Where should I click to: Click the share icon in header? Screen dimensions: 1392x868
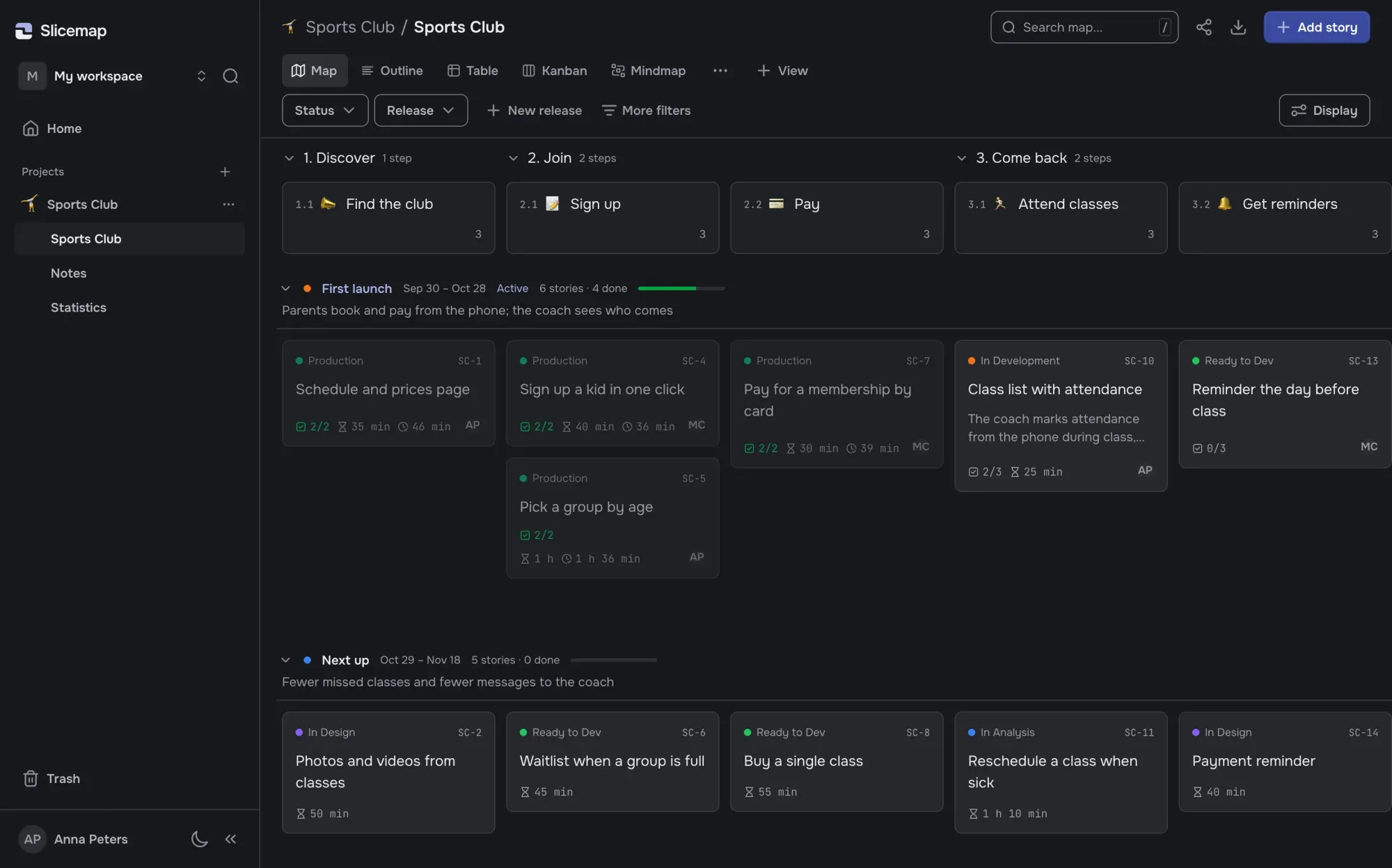[1203, 27]
